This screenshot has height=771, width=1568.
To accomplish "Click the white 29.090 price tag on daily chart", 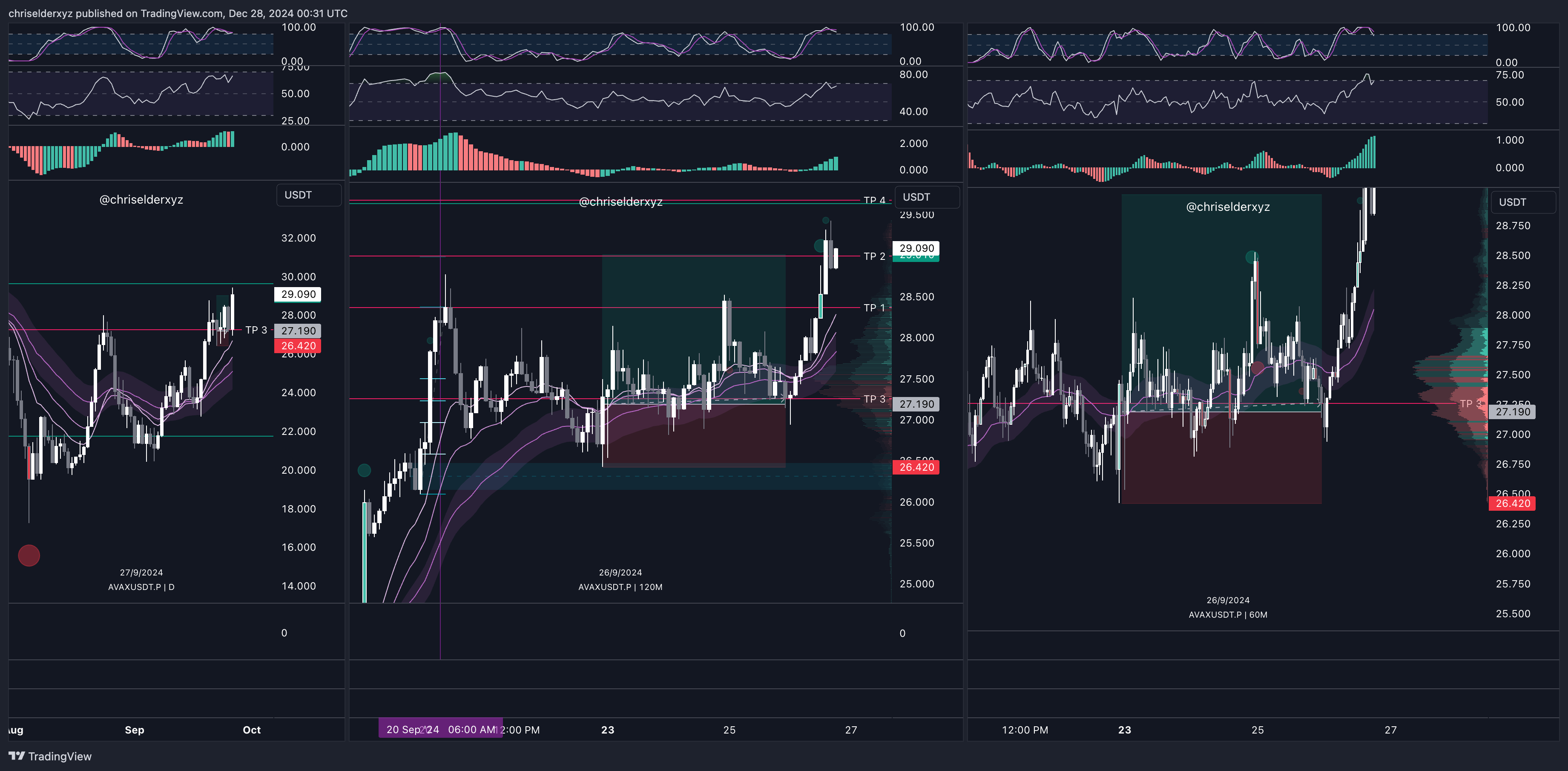I will (298, 294).
